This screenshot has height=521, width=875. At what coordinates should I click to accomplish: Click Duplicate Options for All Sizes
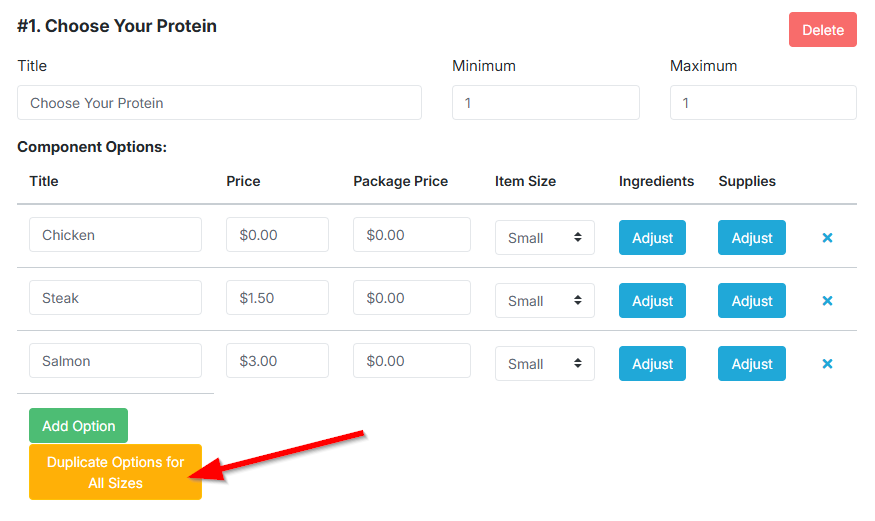116,472
